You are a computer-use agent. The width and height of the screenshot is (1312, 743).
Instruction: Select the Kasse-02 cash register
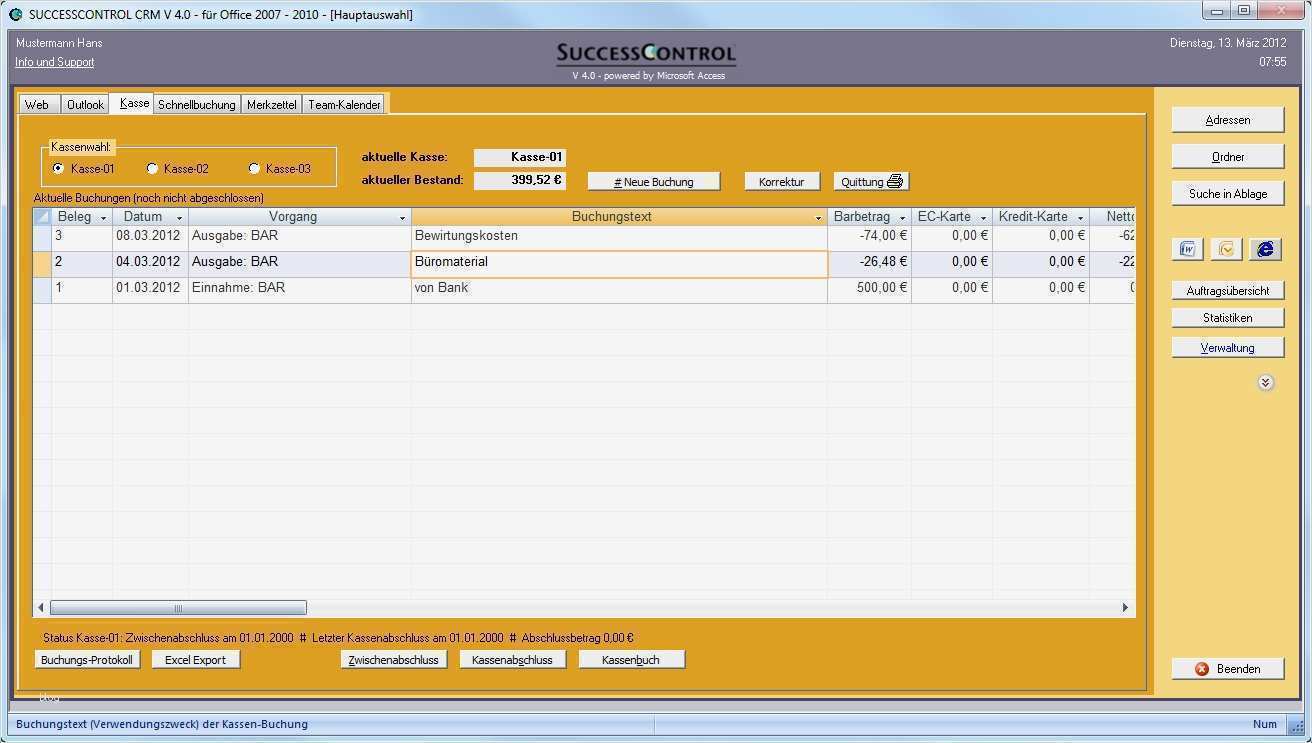click(153, 168)
